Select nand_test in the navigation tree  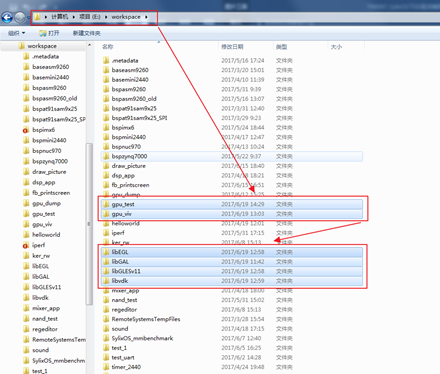(45, 319)
